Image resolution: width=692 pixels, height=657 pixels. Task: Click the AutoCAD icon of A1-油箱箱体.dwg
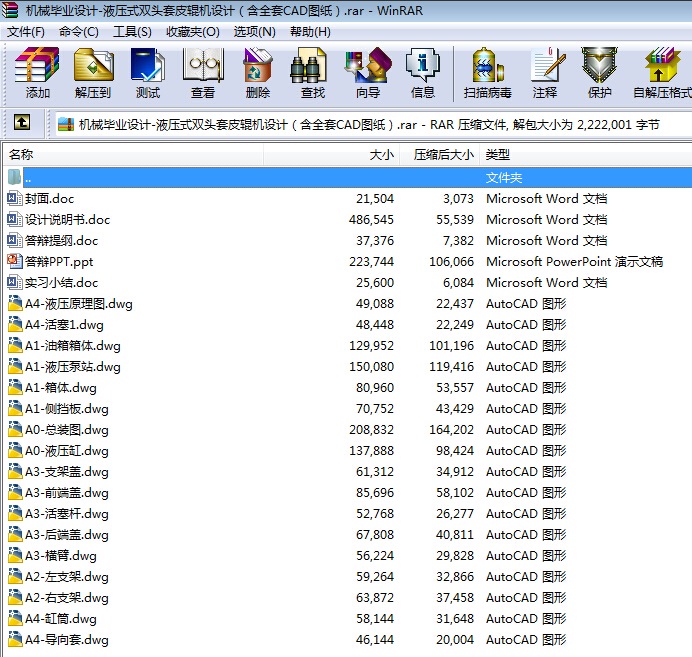point(15,345)
